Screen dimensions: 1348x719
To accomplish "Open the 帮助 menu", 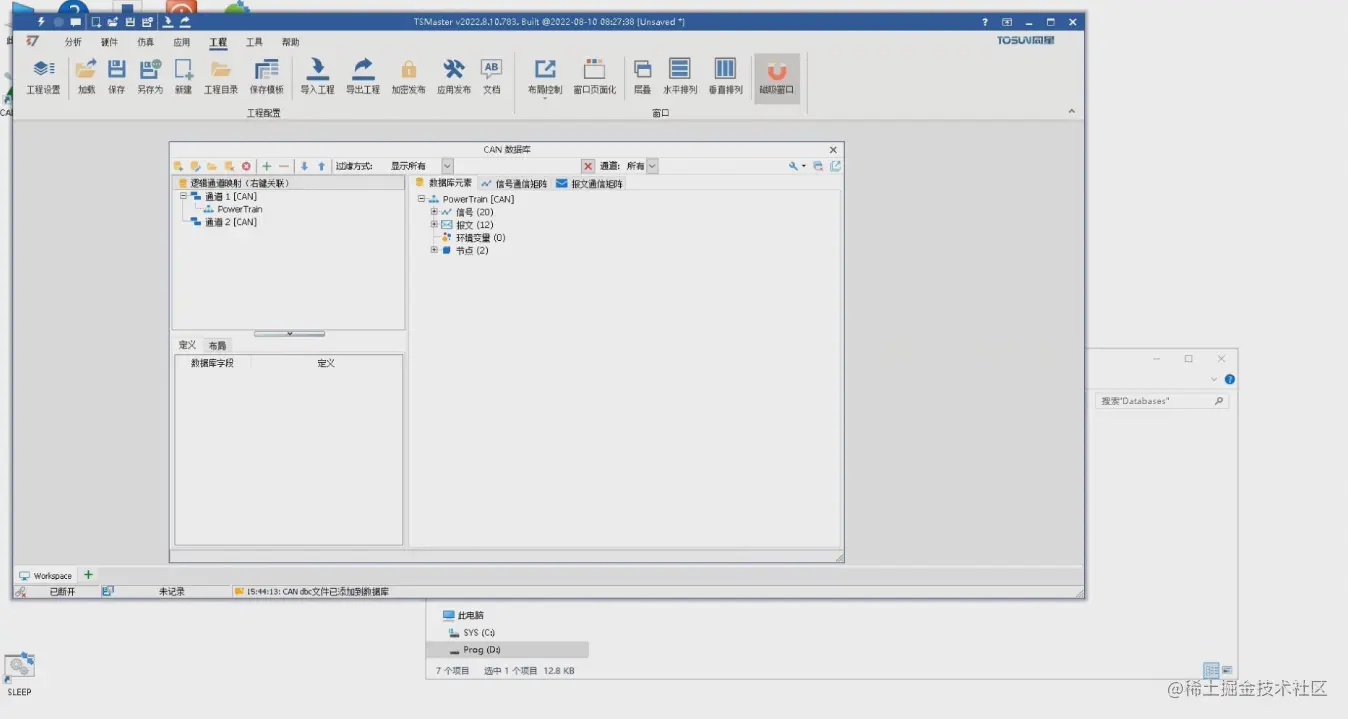I will click(290, 42).
